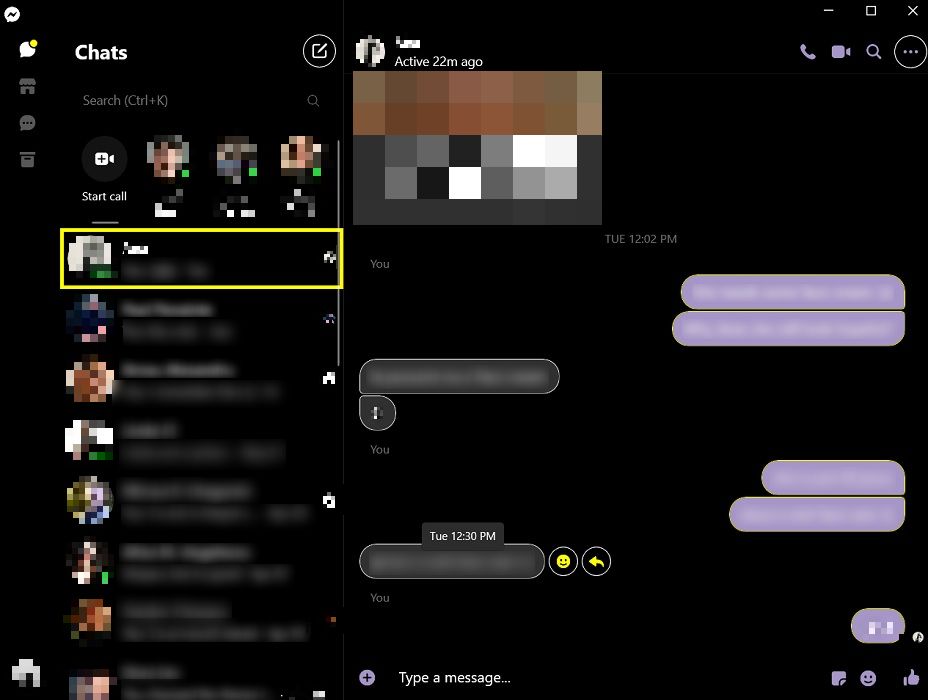
Task: Open a new message with the compose icon
Action: (319, 51)
